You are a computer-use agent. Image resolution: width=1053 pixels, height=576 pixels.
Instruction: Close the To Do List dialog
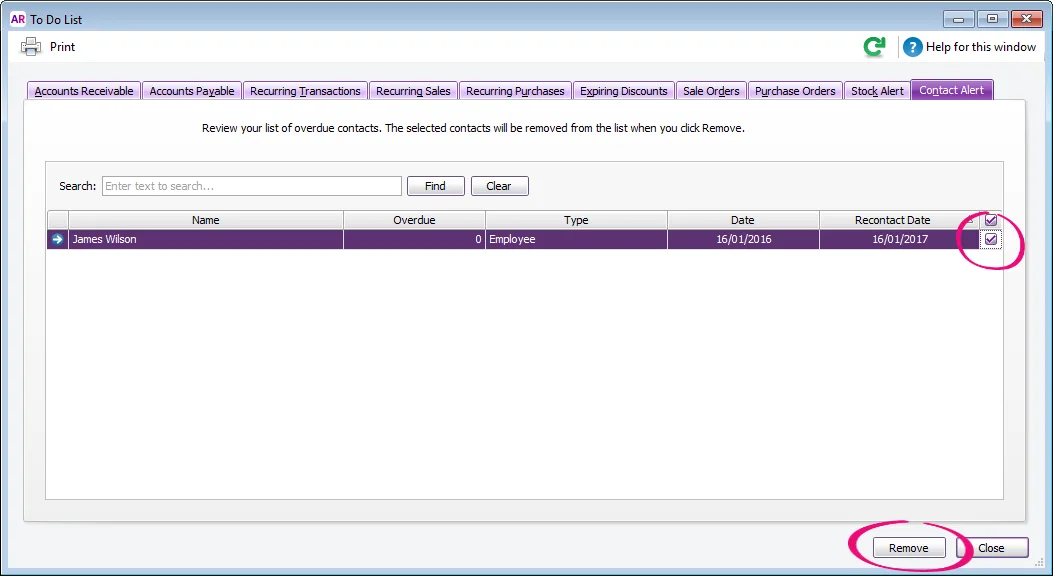click(991, 548)
